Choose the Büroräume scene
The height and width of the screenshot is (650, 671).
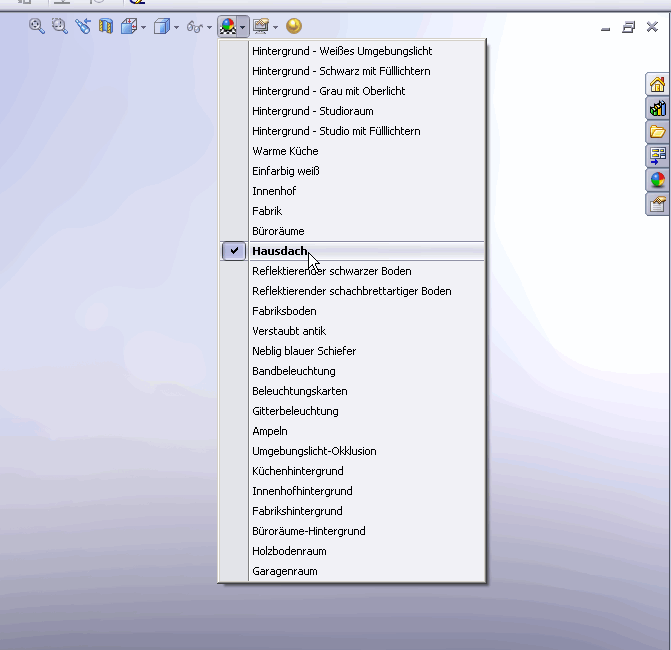[352, 231]
